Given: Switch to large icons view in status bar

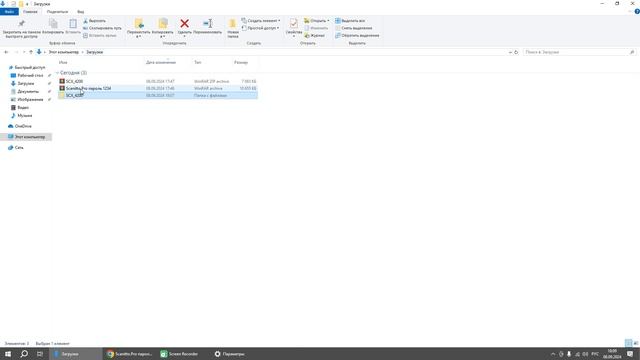Looking at the screenshot, I should (636, 343).
